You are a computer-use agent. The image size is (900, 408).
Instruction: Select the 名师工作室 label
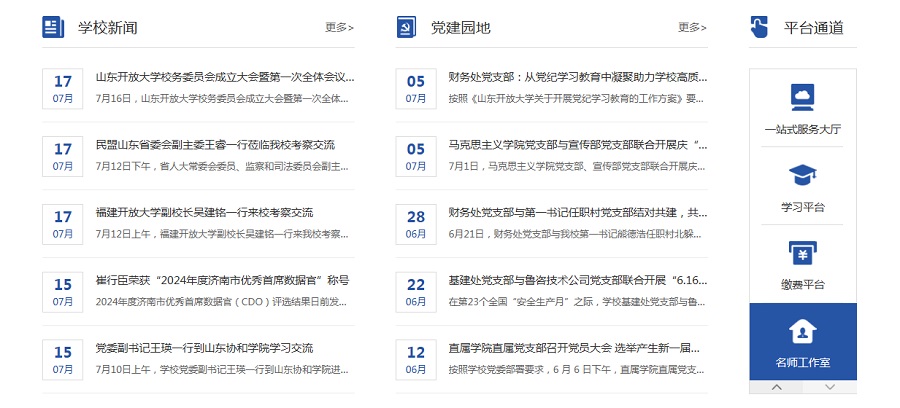click(802, 363)
